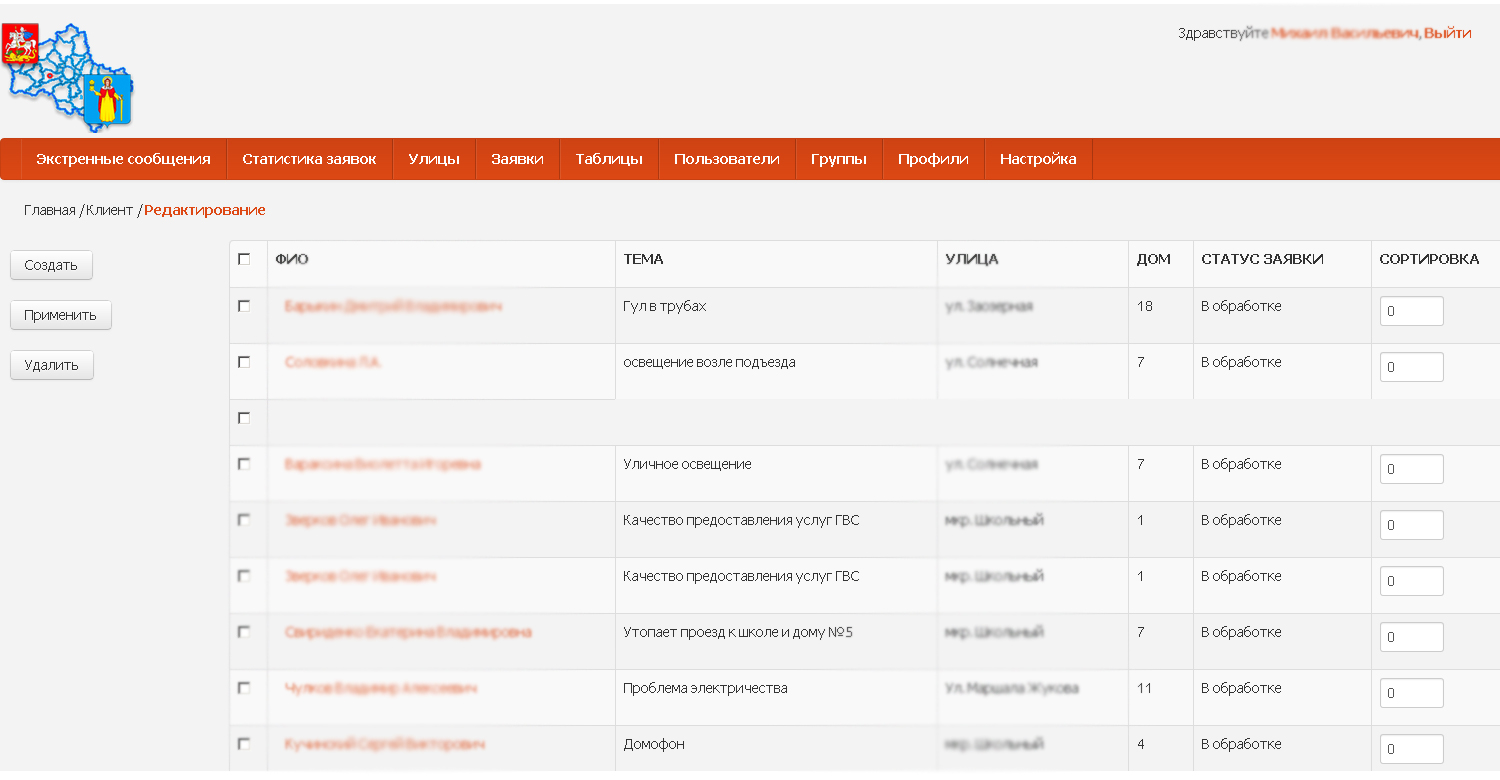1500x780 pixels.
Task: Click the topic text 'Гул в трубах'
Action: point(664,306)
